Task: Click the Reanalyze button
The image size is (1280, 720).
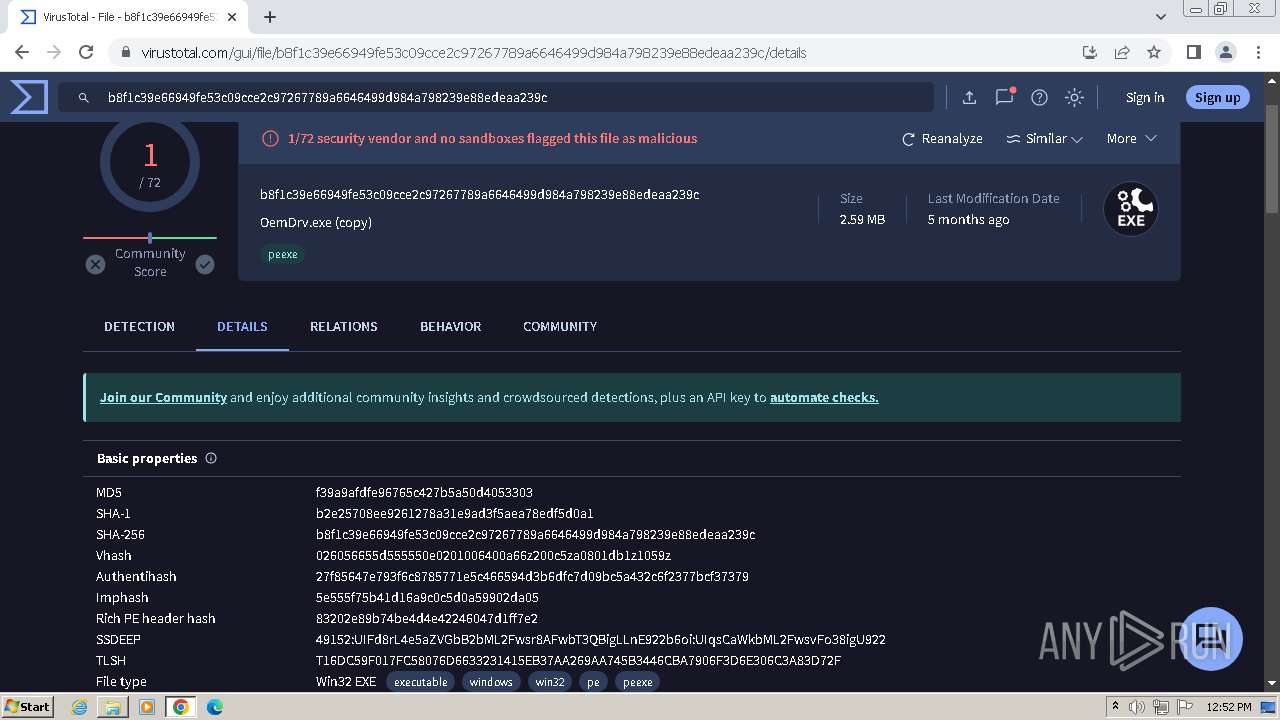Action: [x=942, y=139]
